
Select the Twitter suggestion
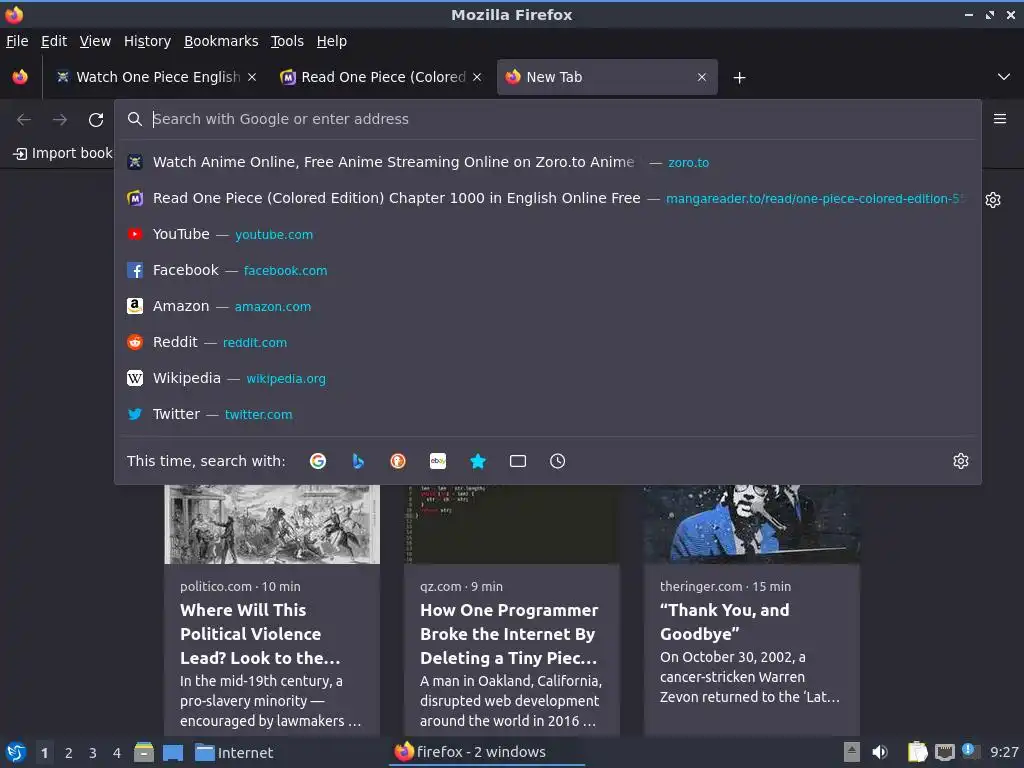pyautogui.click(x=547, y=414)
